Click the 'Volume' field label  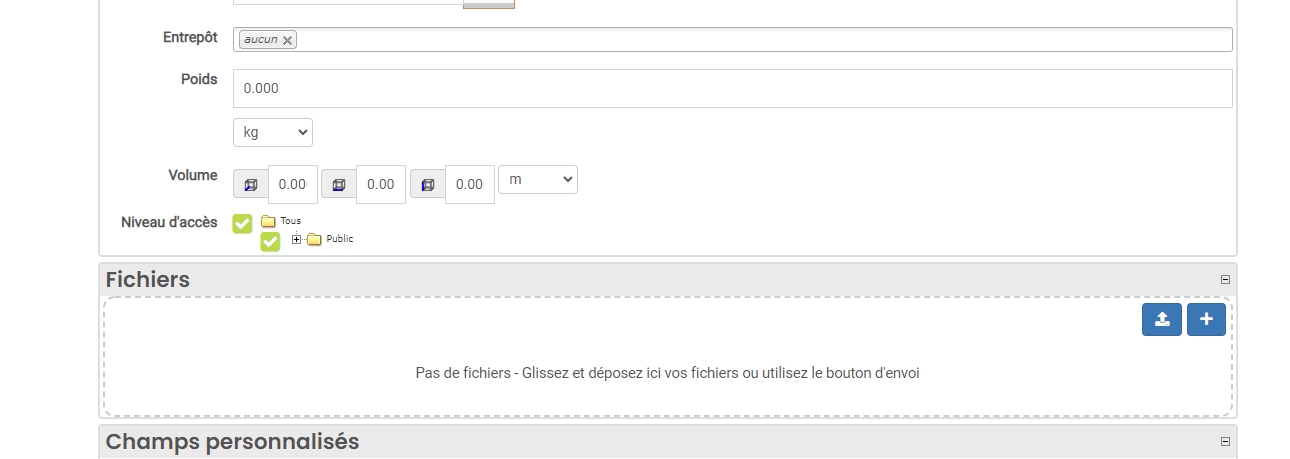(x=193, y=175)
